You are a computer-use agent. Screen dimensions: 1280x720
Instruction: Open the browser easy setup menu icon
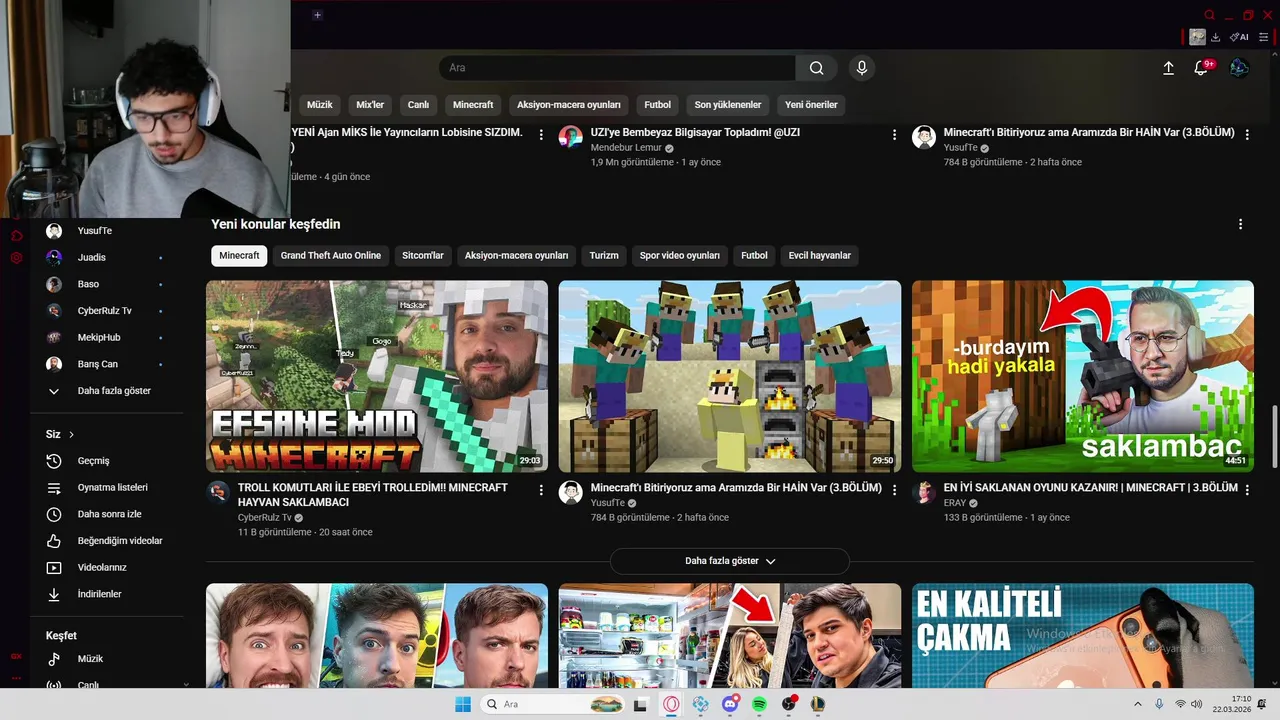coord(1262,37)
